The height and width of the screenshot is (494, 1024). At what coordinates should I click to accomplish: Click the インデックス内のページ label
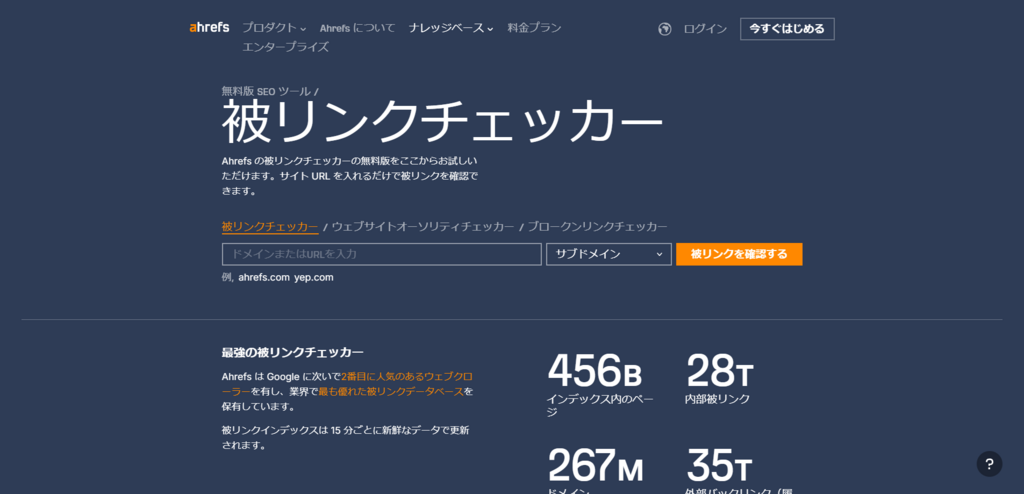(600, 405)
